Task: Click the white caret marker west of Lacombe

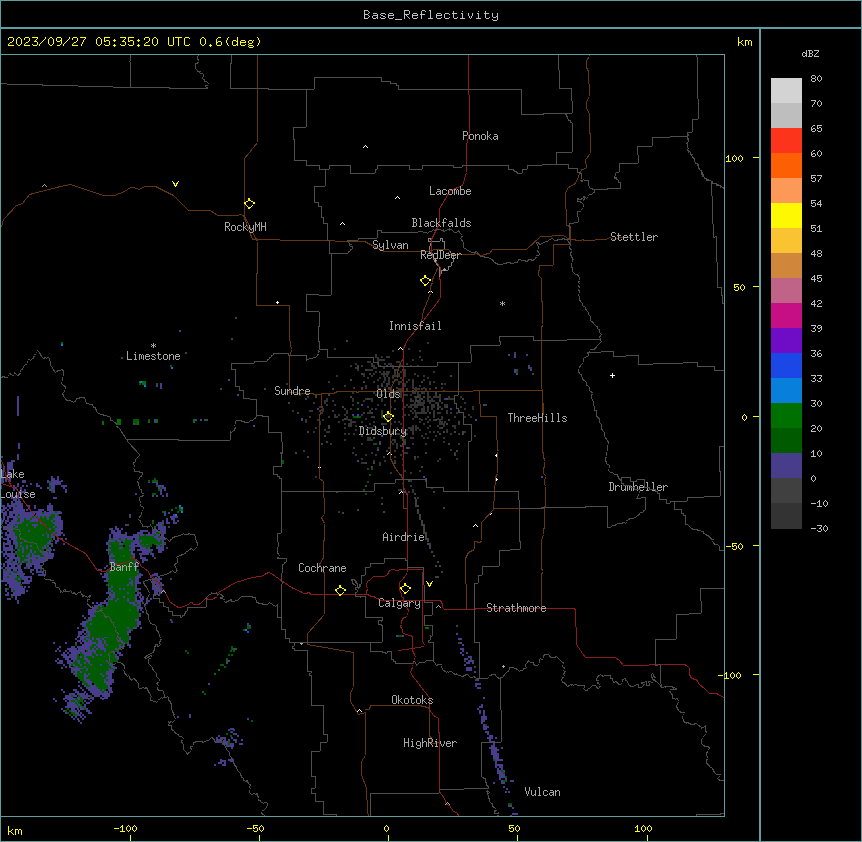Action: click(x=397, y=197)
